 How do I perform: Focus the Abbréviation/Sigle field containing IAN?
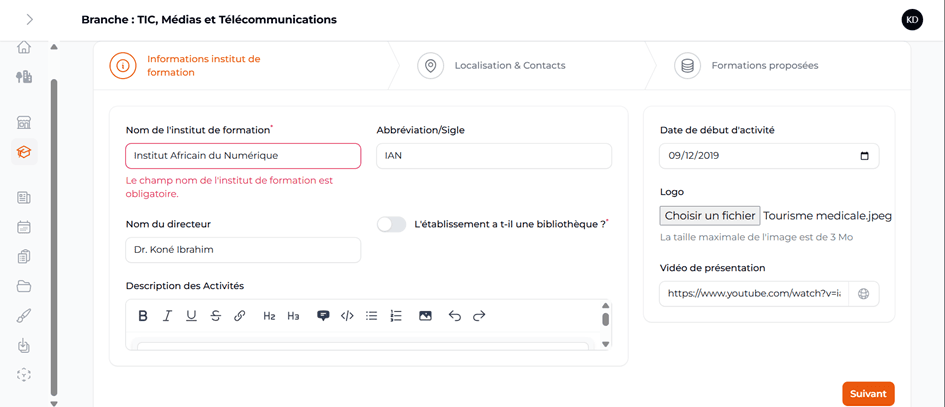pos(494,156)
